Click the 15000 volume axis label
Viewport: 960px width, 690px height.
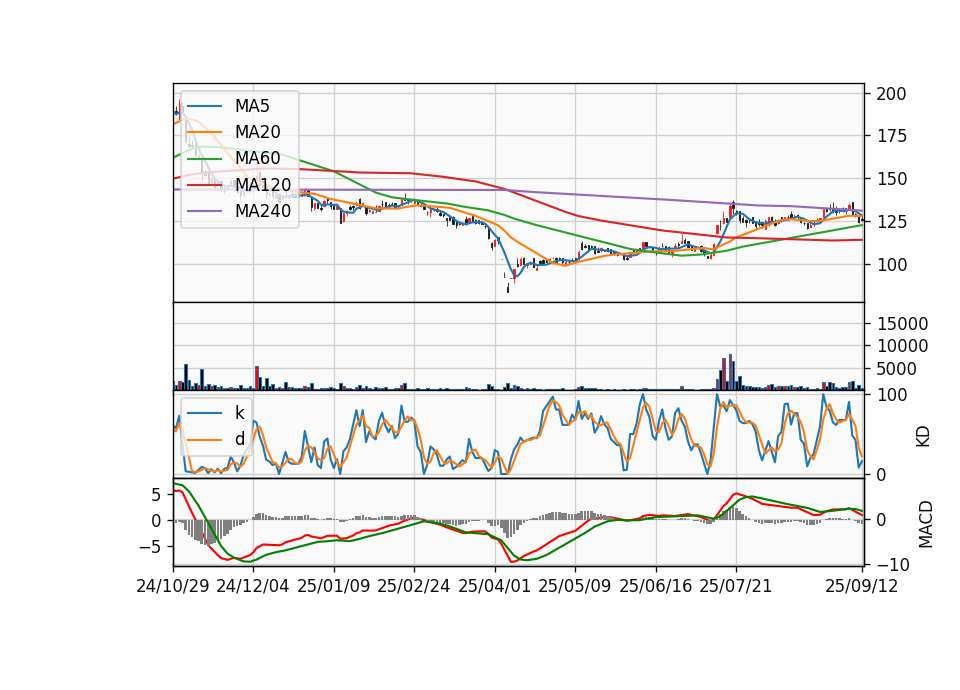pyautogui.click(x=902, y=324)
